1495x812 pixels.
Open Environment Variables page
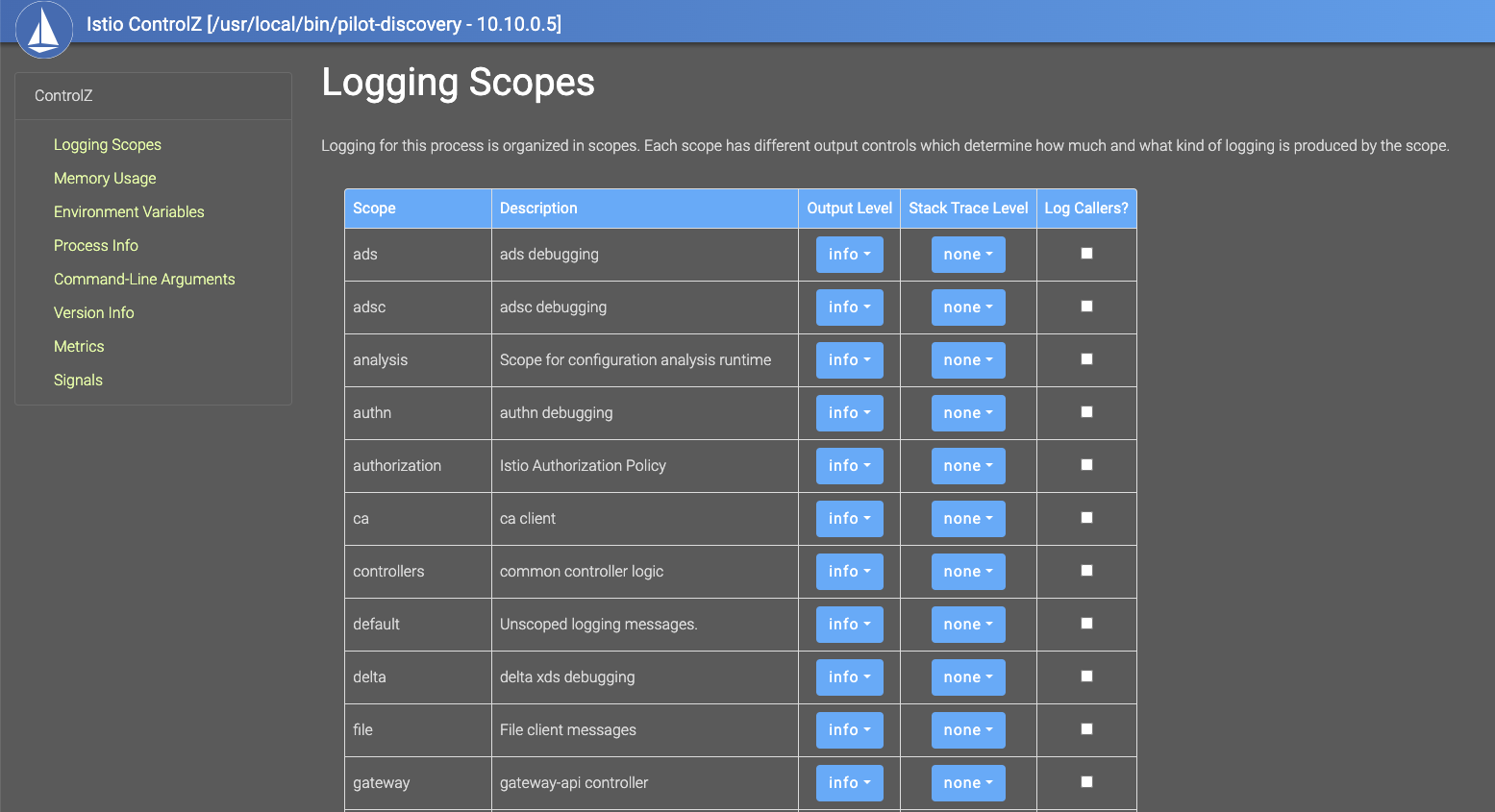pyautogui.click(x=129, y=211)
